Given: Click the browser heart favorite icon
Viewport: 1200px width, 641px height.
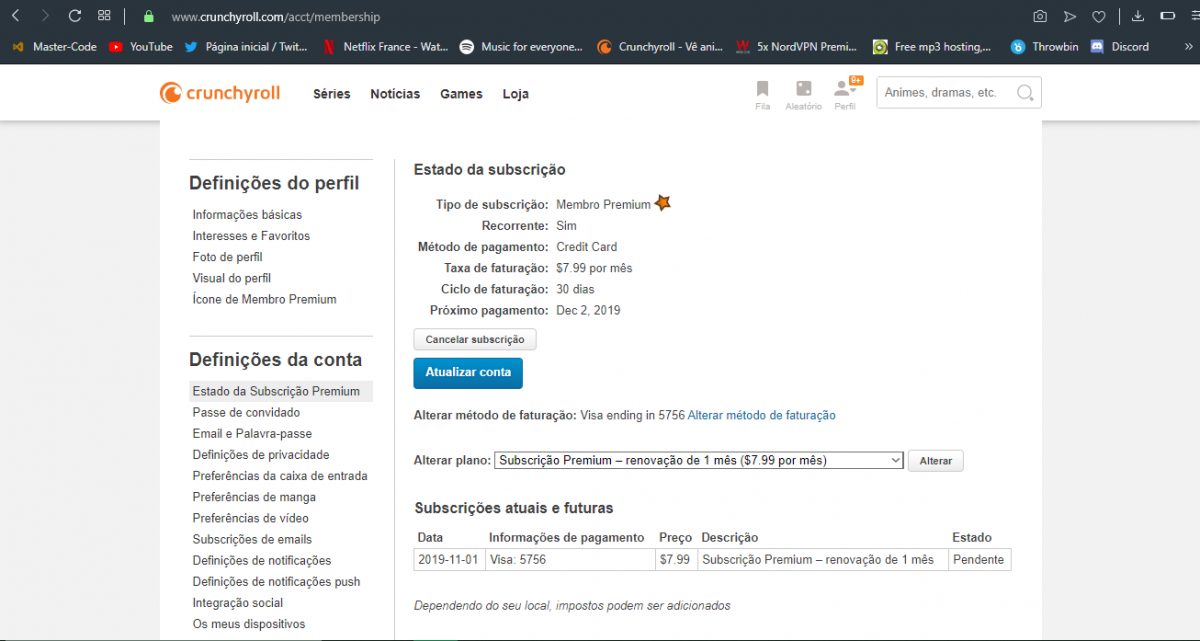Looking at the screenshot, I should click(1098, 17).
